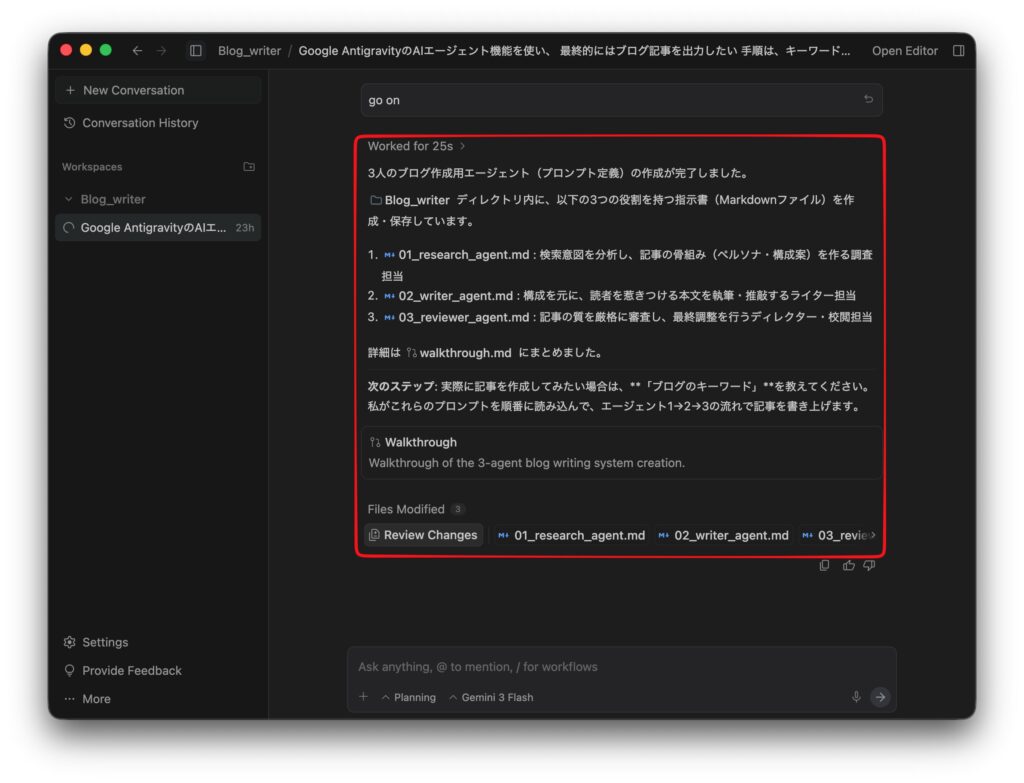Image resolution: width=1024 pixels, height=783 pixels.
Task: Toggle the right side panel icon
Action: click(x=958, y=51)
